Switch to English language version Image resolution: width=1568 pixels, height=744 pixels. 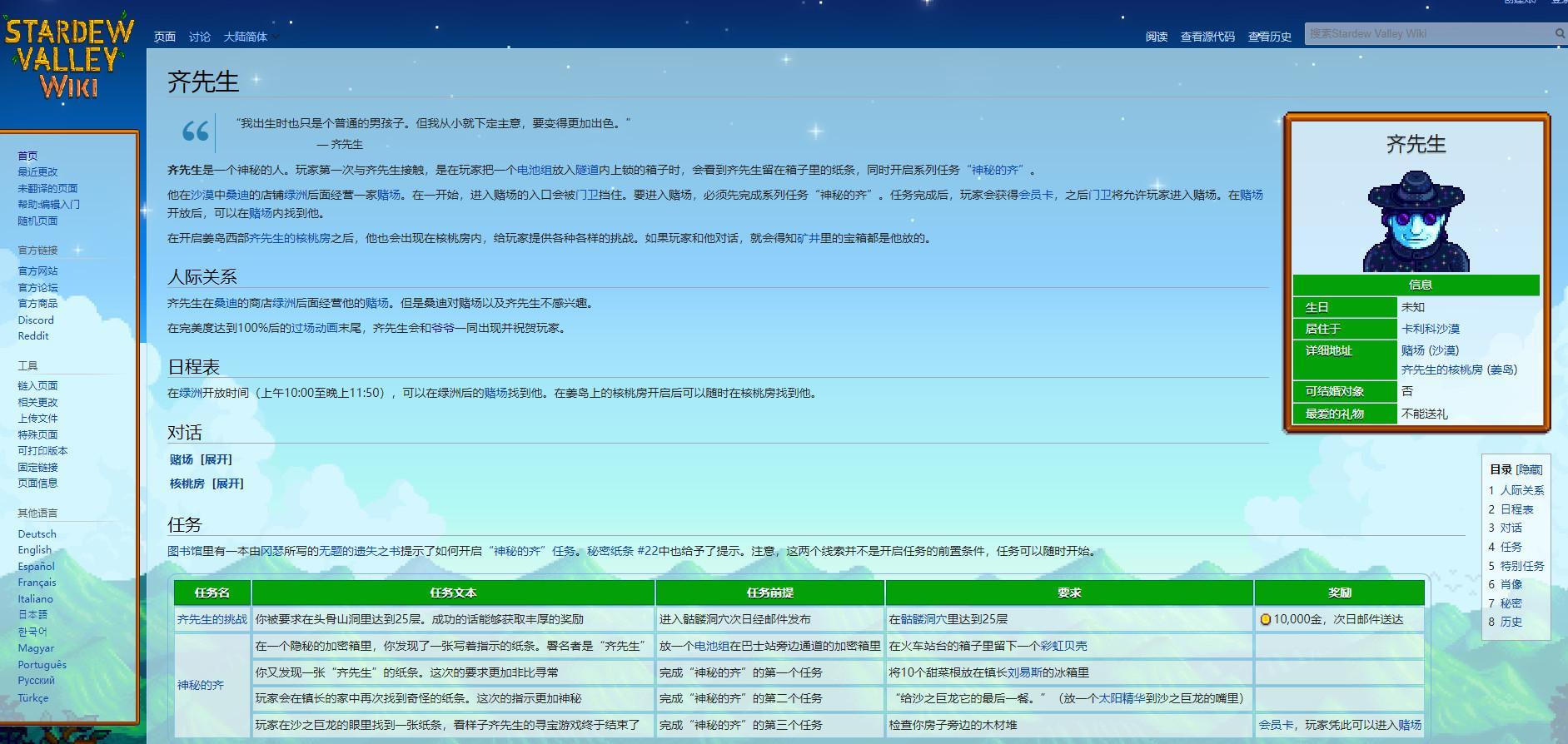click(x=34, y=549)
